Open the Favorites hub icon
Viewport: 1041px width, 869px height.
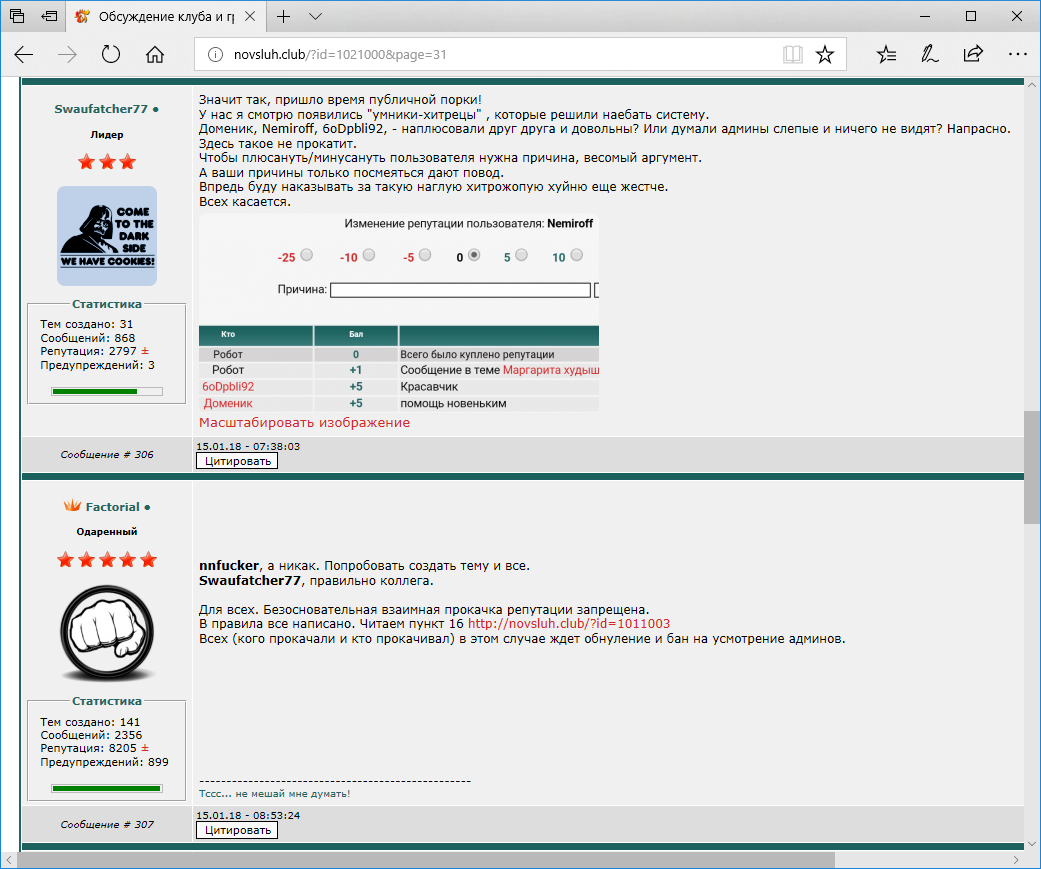886,54
